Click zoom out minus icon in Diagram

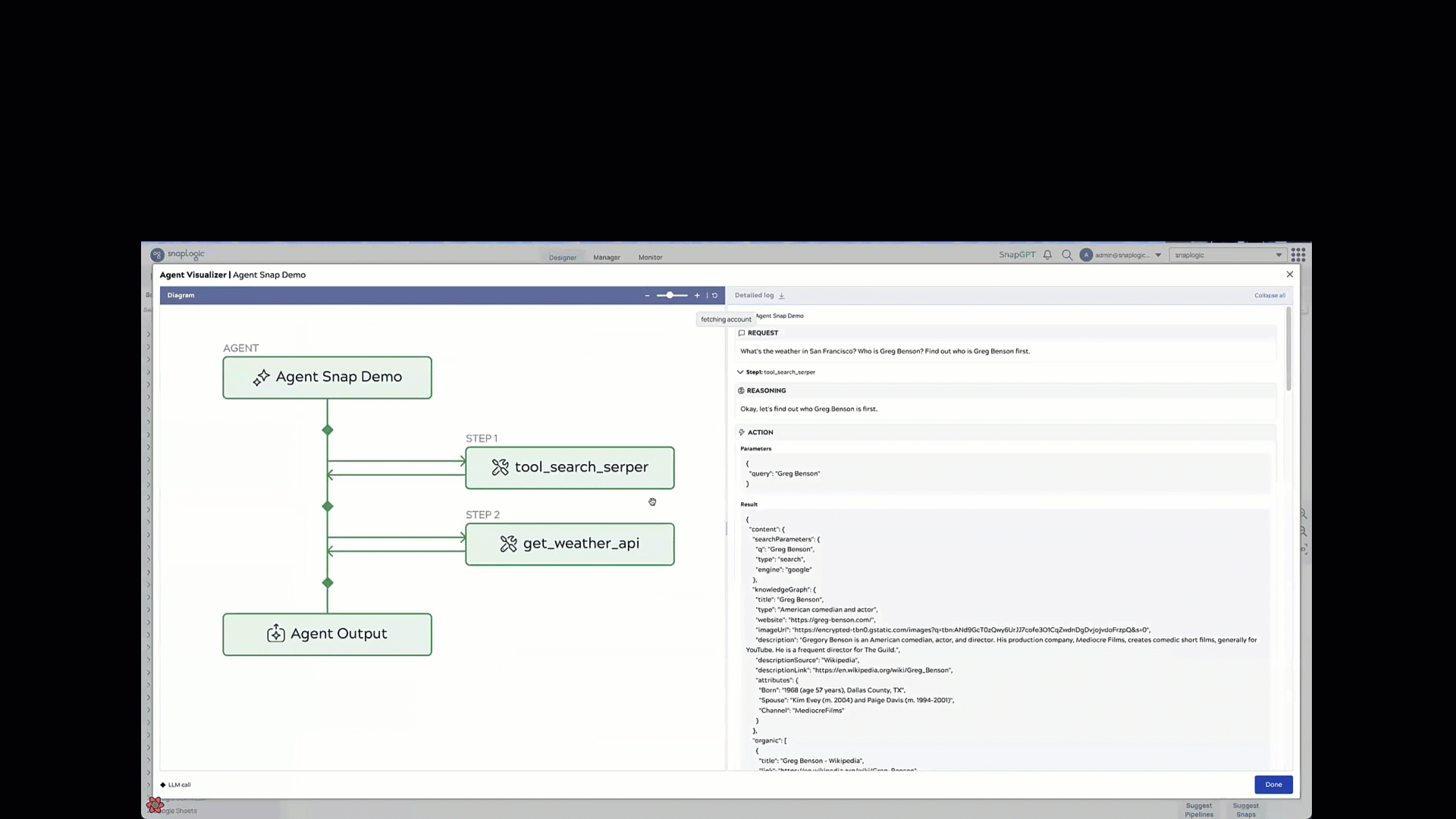[647, 296]
